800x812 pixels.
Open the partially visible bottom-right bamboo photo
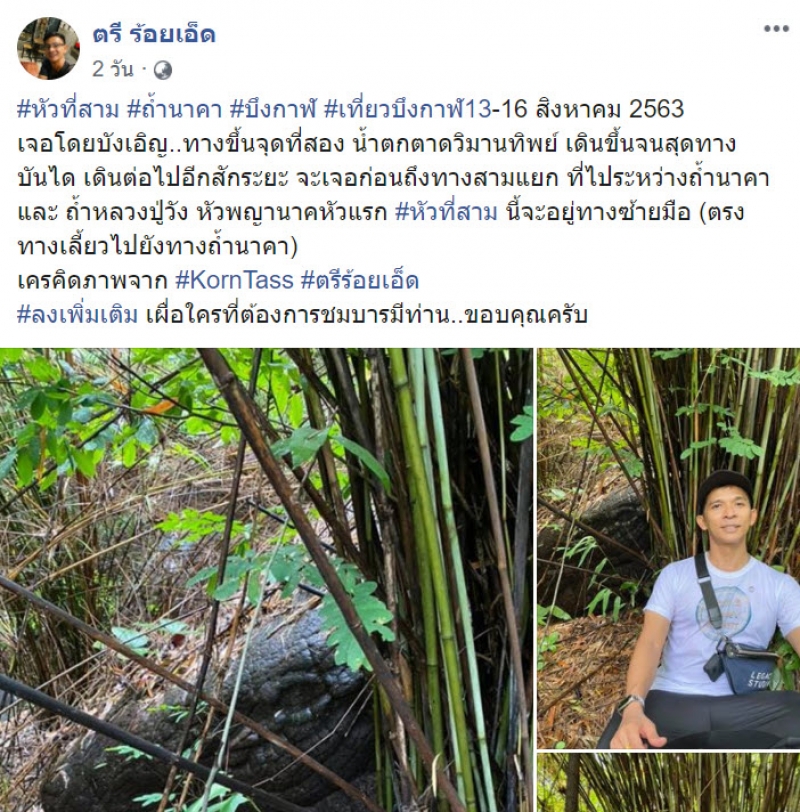[x=668, y=782]
